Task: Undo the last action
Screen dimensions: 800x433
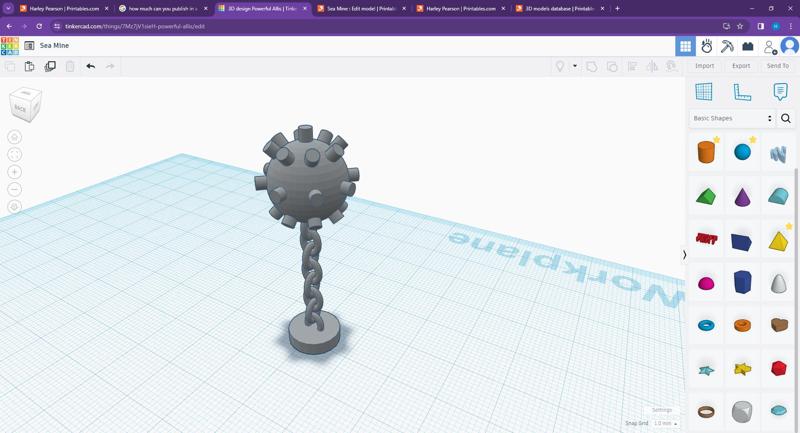Action: click(x=90, y=66)
